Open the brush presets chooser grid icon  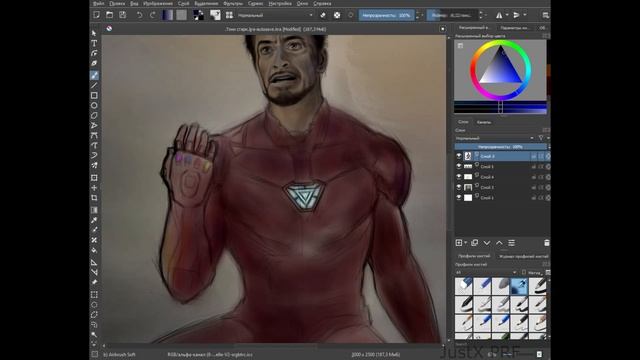229,15
